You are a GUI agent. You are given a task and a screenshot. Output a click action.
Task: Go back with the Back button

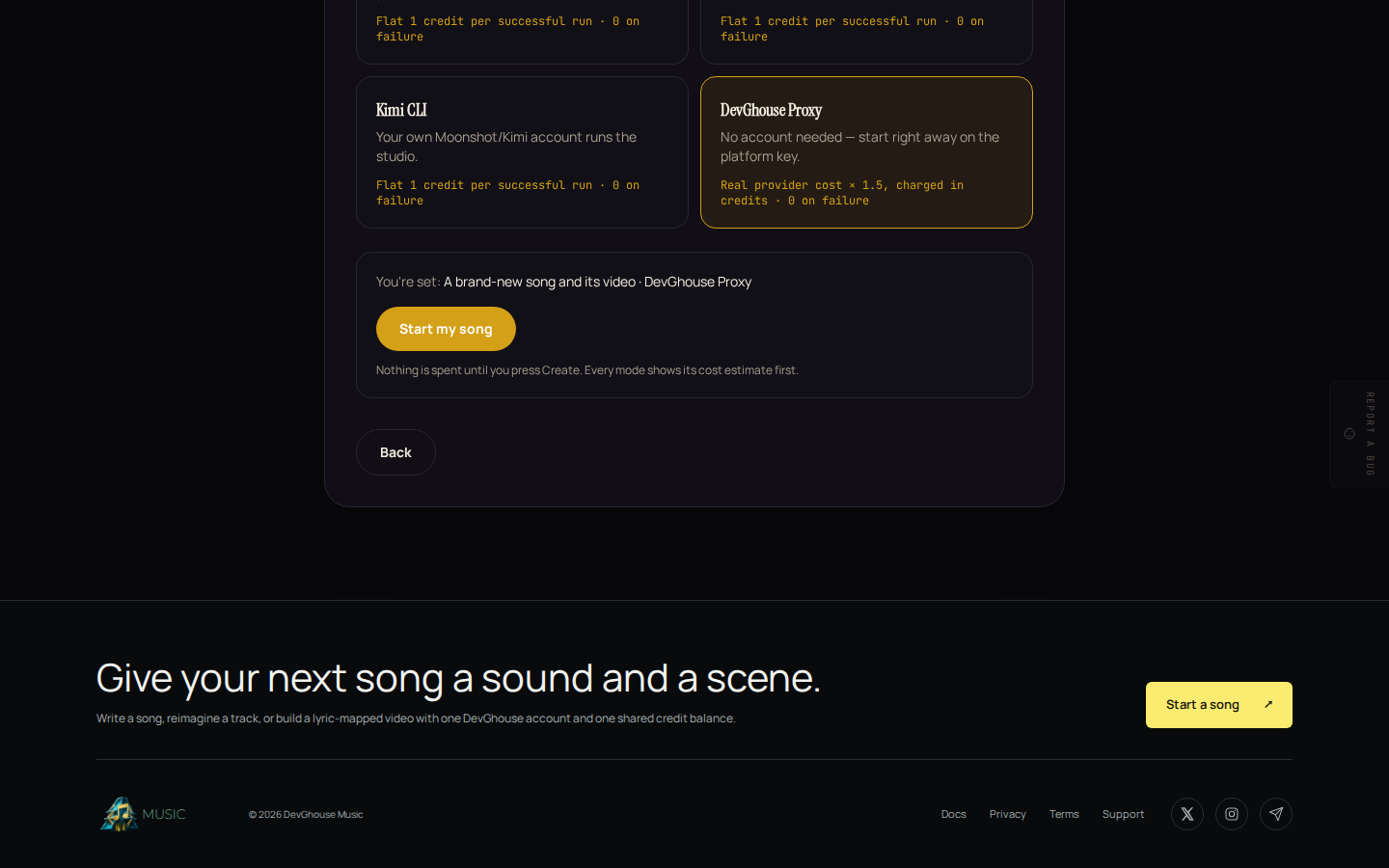tap(395, 452)
